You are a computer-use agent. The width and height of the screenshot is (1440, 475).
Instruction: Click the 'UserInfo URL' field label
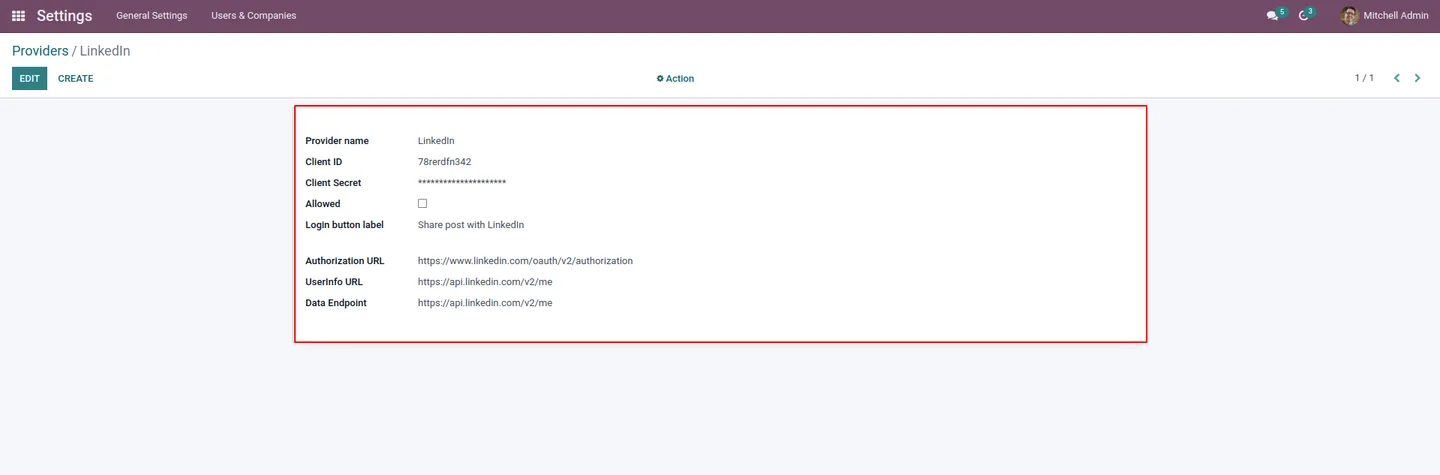334,282
